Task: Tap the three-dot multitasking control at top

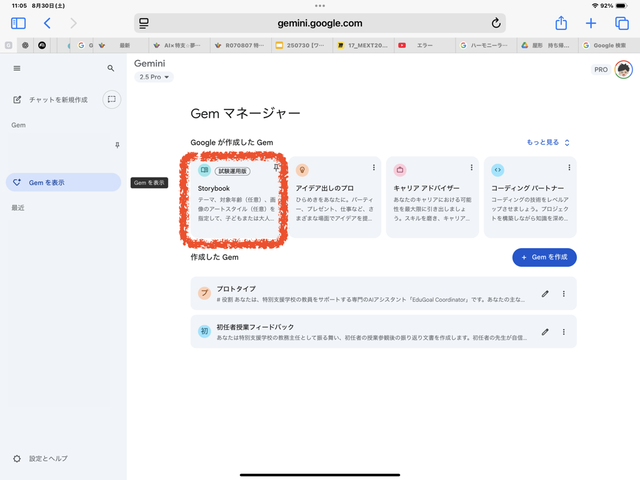Action: tap(320, 6)
